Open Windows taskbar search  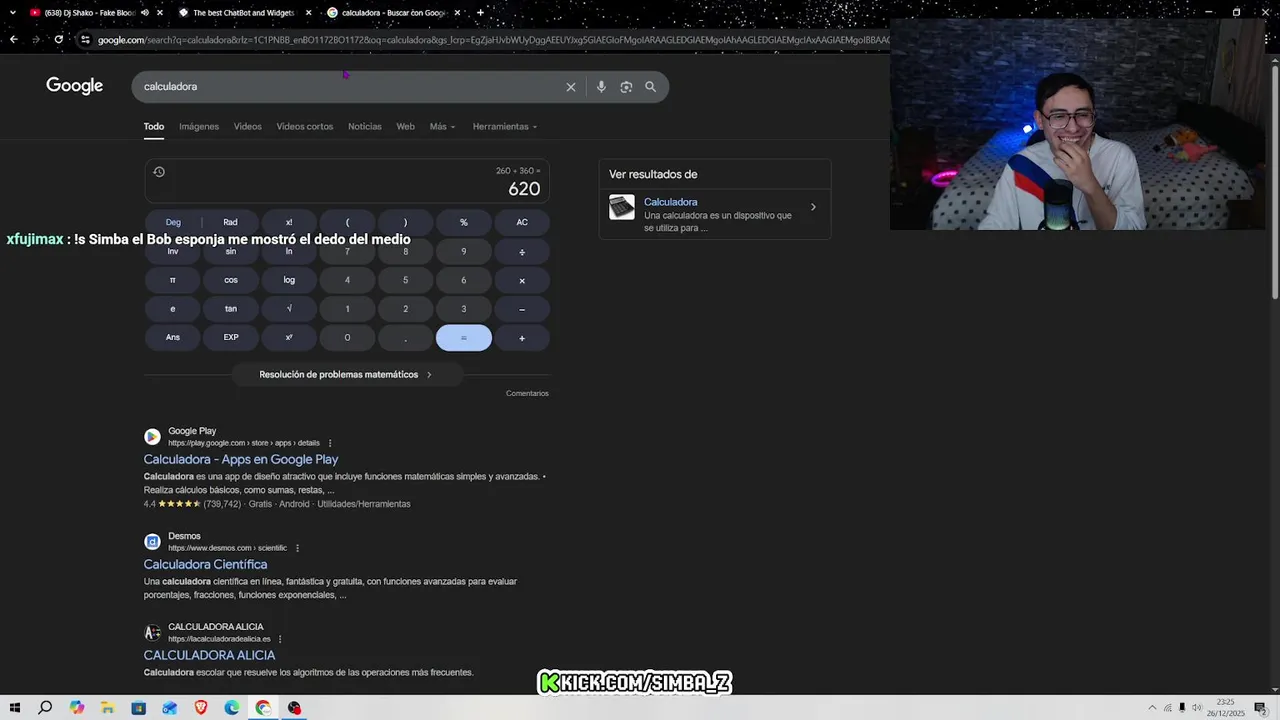pos(45,708)
